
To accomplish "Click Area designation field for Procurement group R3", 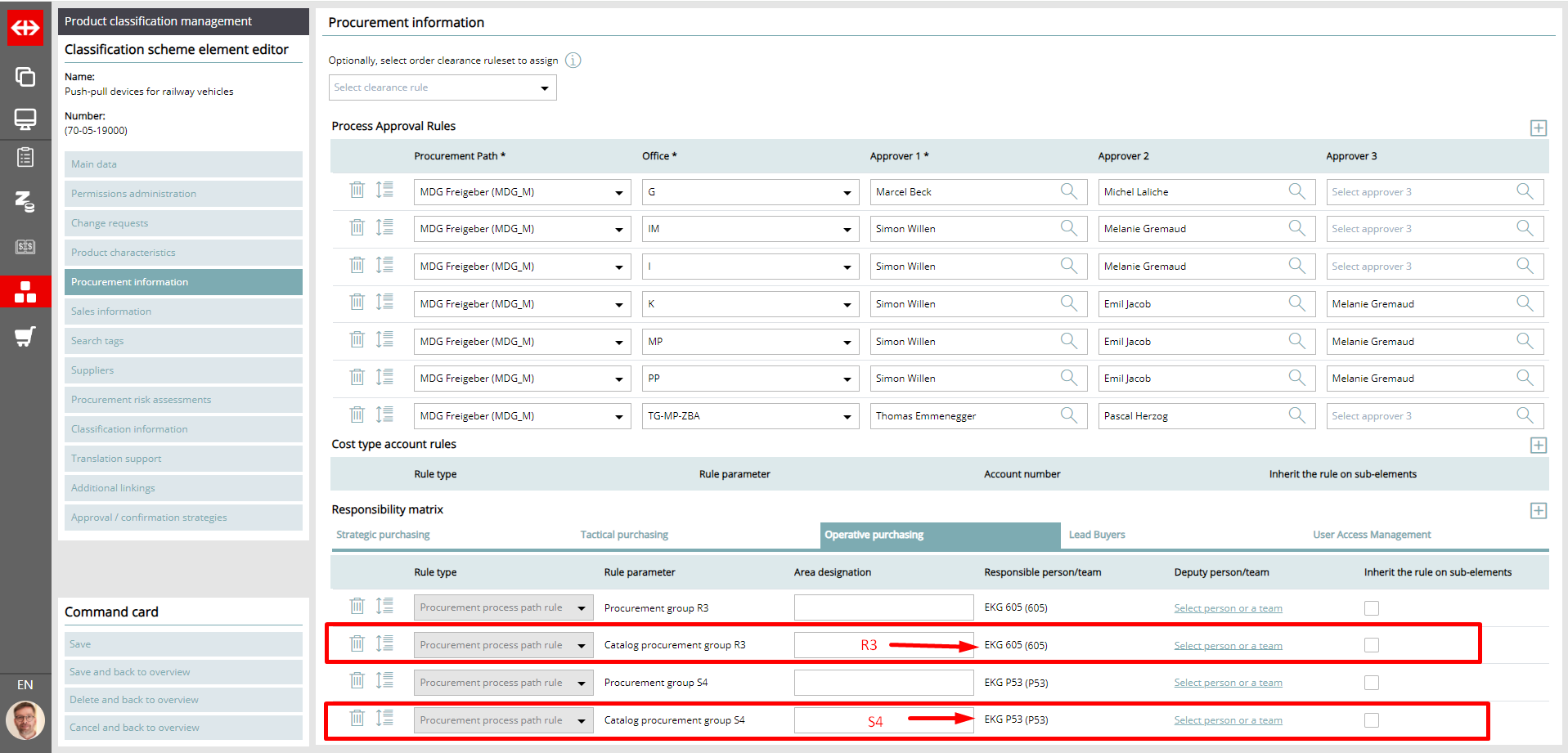I will point(883,607).
